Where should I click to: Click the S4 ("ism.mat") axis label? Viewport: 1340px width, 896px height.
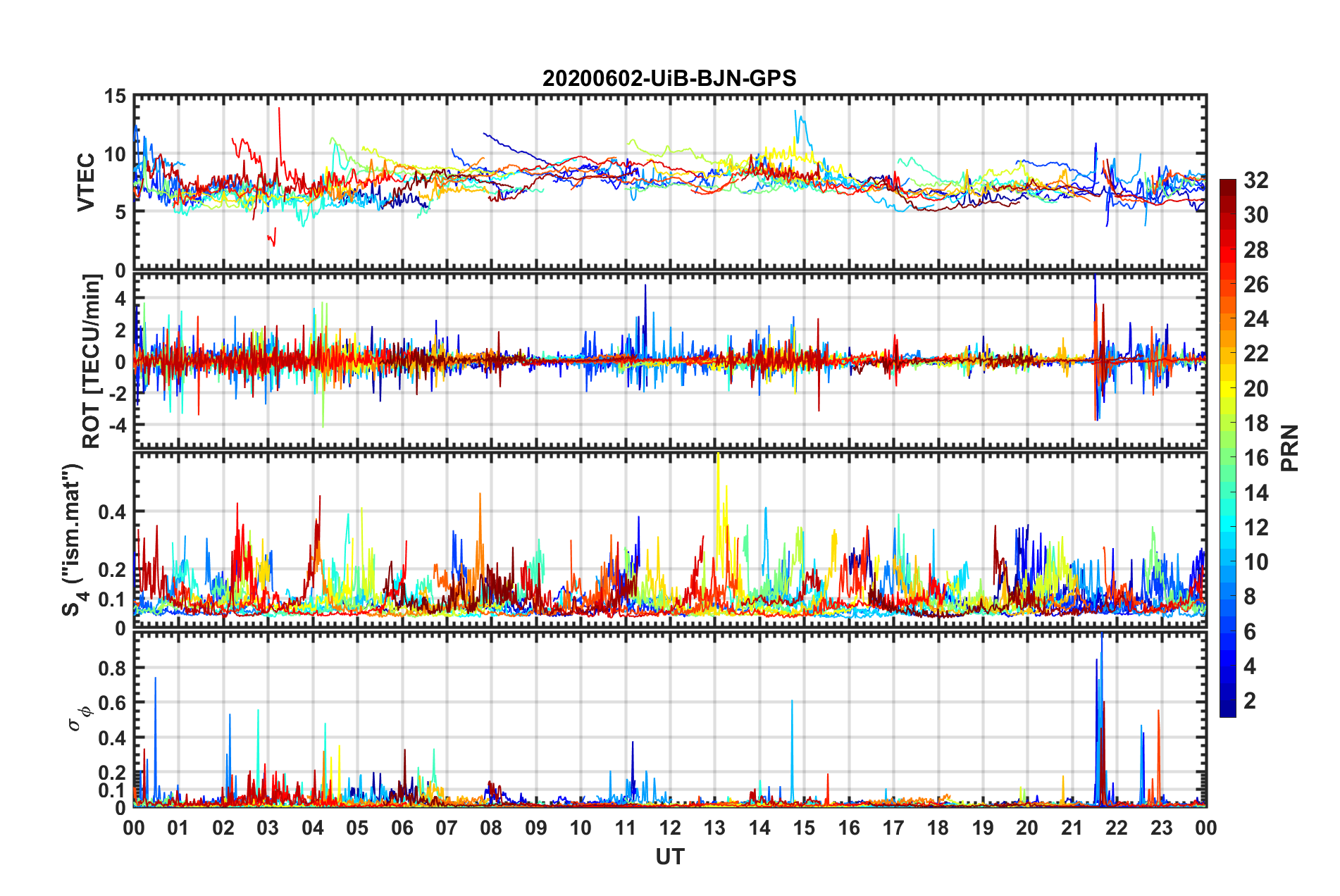coord(75,540)
